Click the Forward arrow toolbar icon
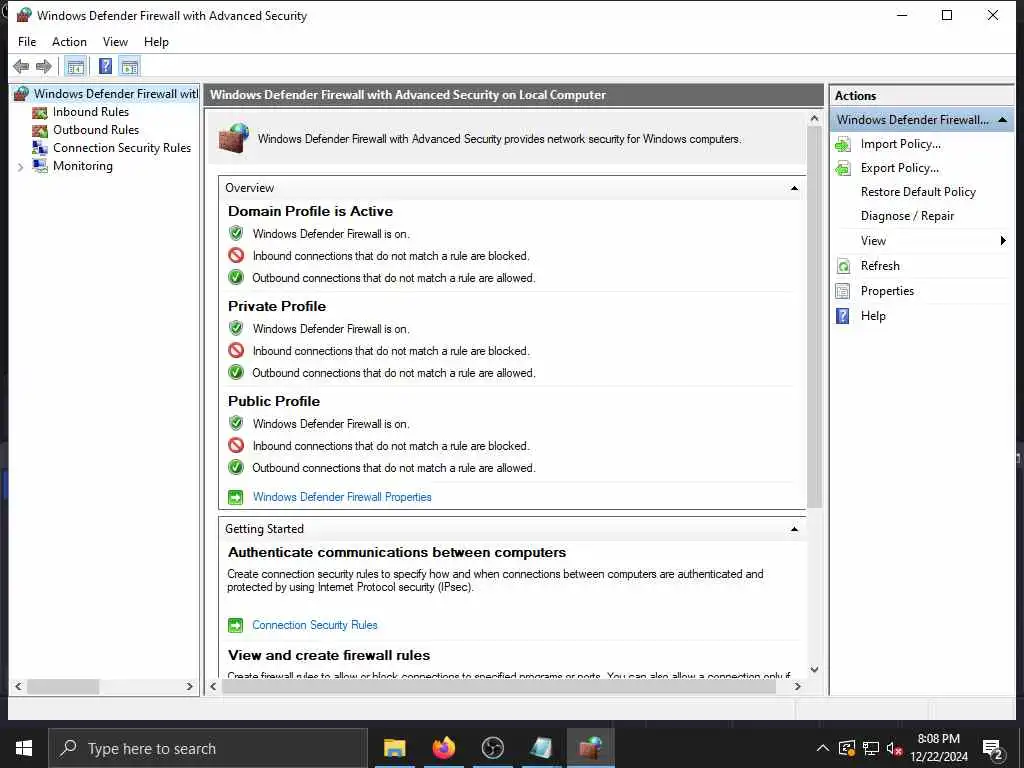 click(44, 66)
